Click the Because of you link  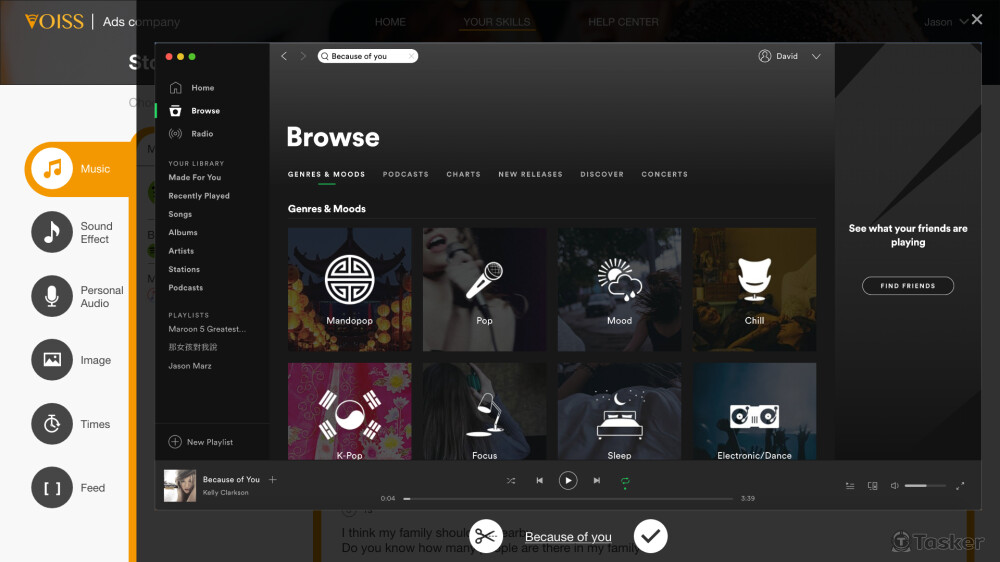pos(568,537)
